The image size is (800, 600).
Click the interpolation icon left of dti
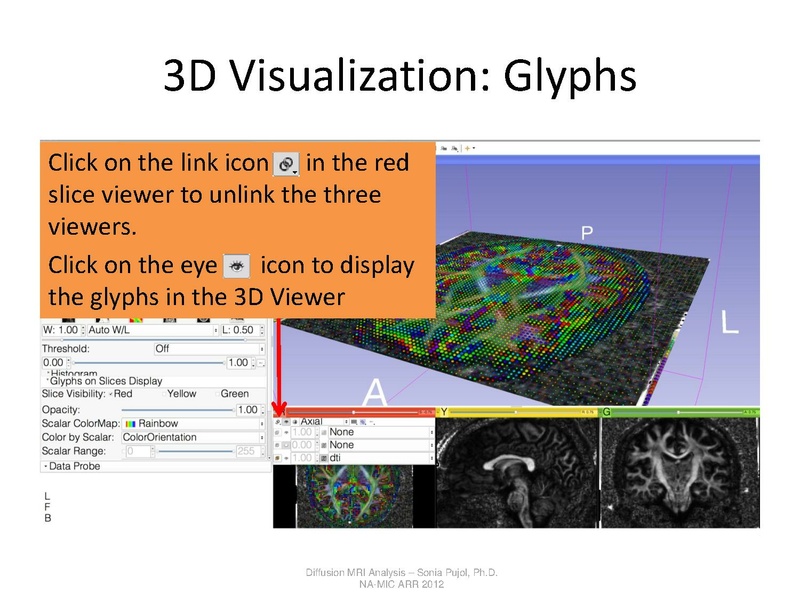324,458
